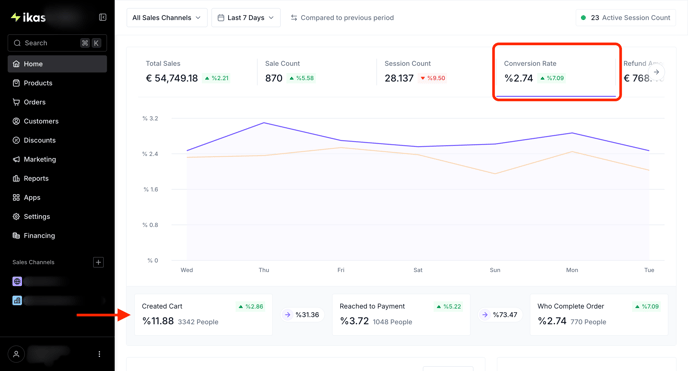Click the Marketing megaphone icon

point(16,159)
